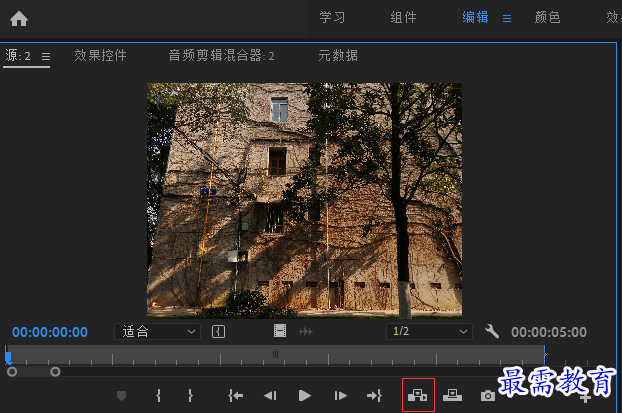
Task: Open the 元数据 tab
Action: coord(338,56)
